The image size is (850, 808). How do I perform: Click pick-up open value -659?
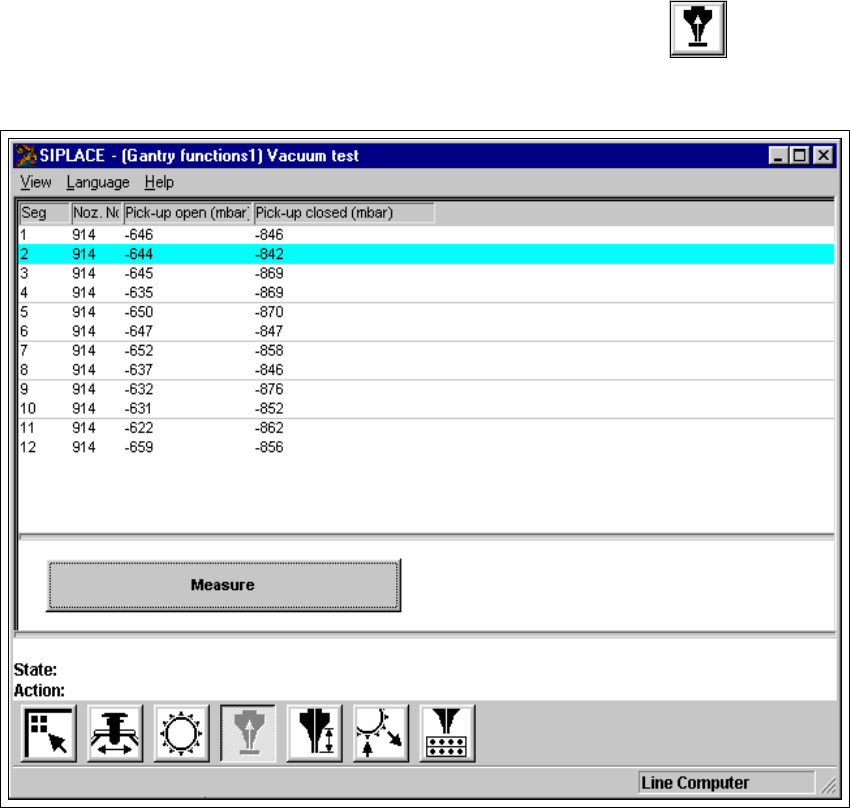(x=139, y=447)
